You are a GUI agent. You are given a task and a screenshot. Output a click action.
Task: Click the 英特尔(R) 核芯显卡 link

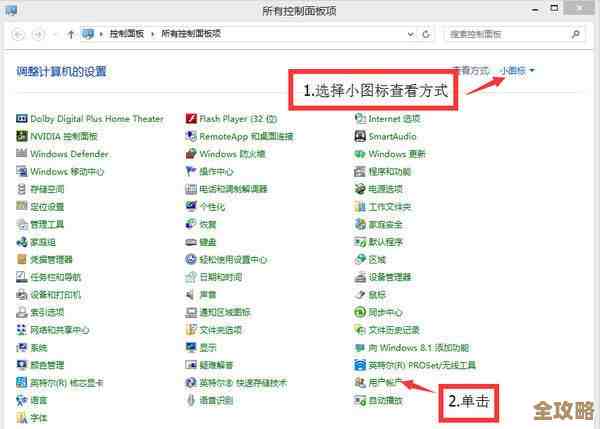click(x=67, y=383)
